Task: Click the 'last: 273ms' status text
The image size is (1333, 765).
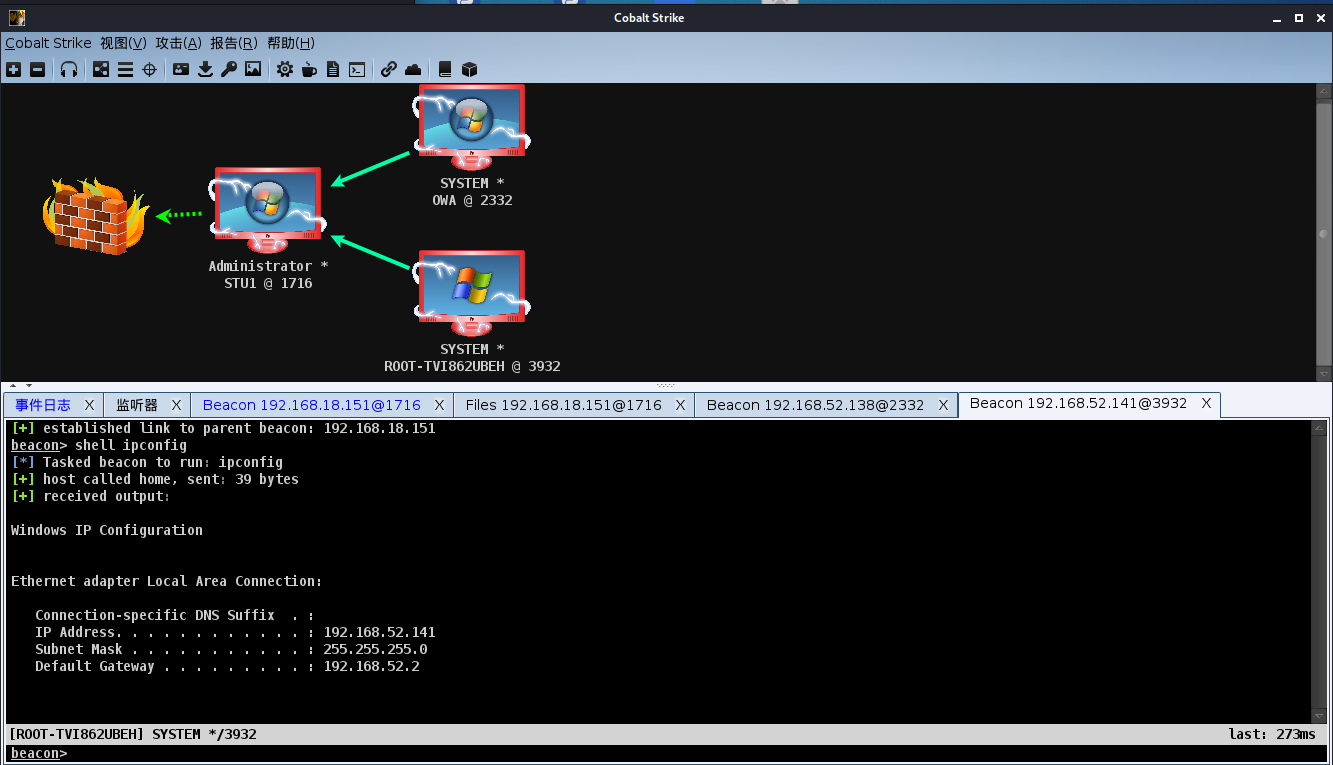Action: (x=1272, y=734)
